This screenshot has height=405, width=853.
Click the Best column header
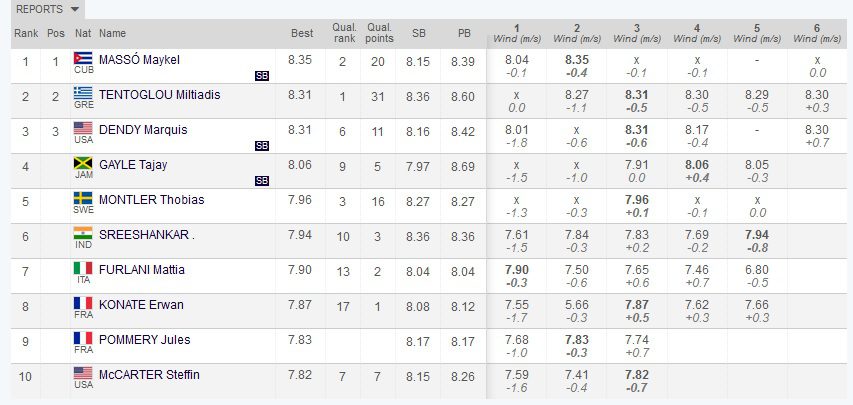click(x=302, y=33)
